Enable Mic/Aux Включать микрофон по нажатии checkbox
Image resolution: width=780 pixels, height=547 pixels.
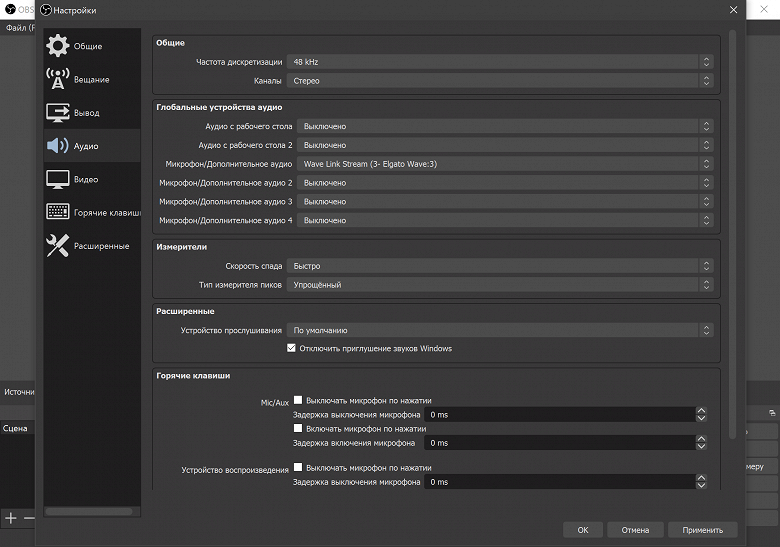tap(298, 428)
